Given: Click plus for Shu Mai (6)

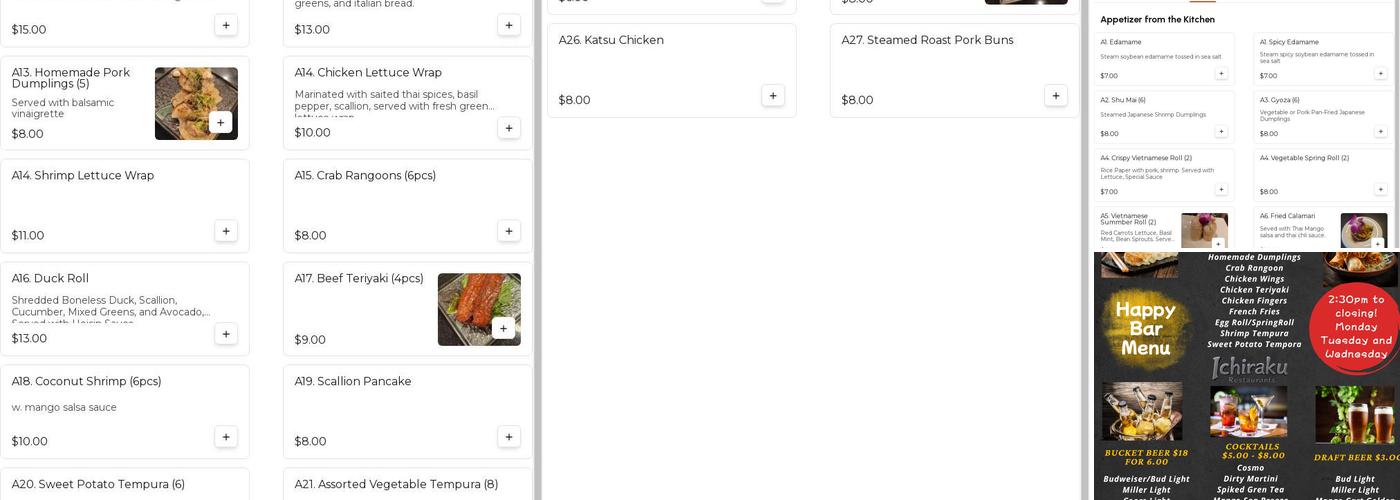Looking at the screenshot, I should tap(1220, 132).
